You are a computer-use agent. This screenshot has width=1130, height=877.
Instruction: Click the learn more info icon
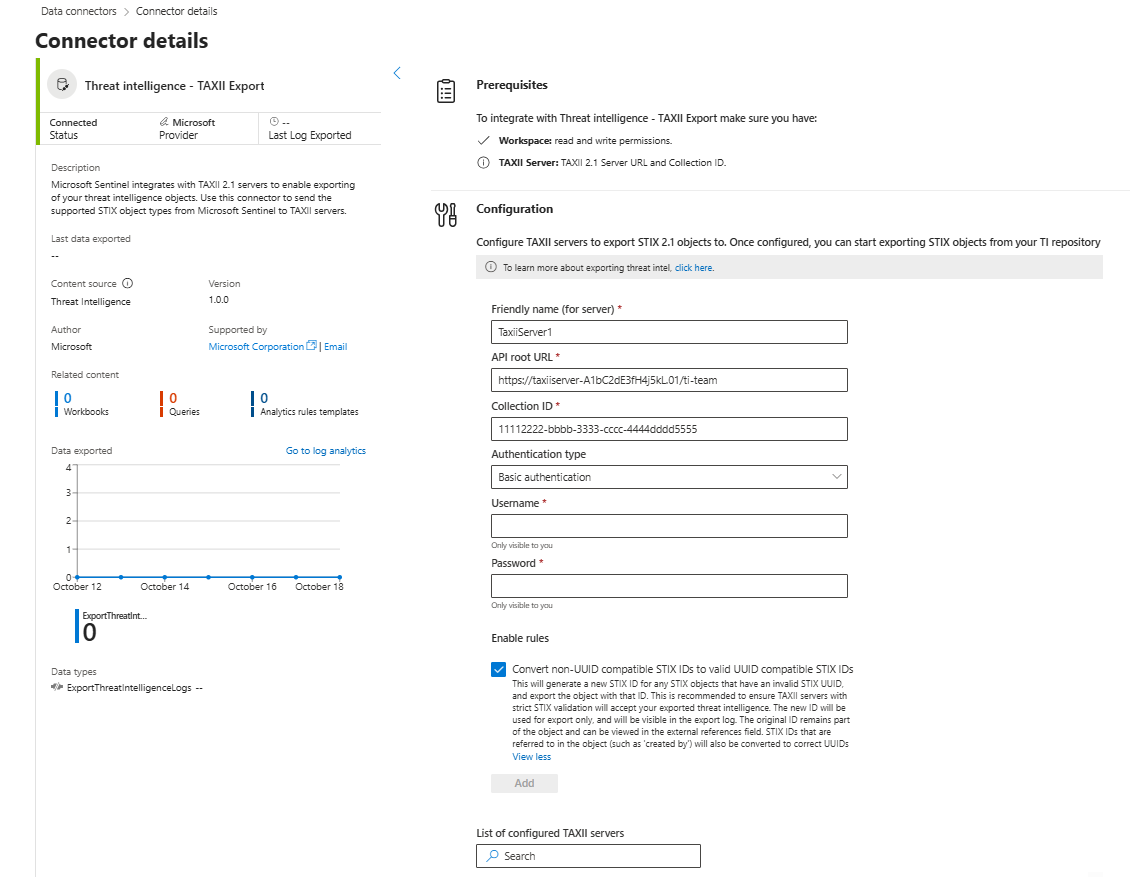click(491, 268)
